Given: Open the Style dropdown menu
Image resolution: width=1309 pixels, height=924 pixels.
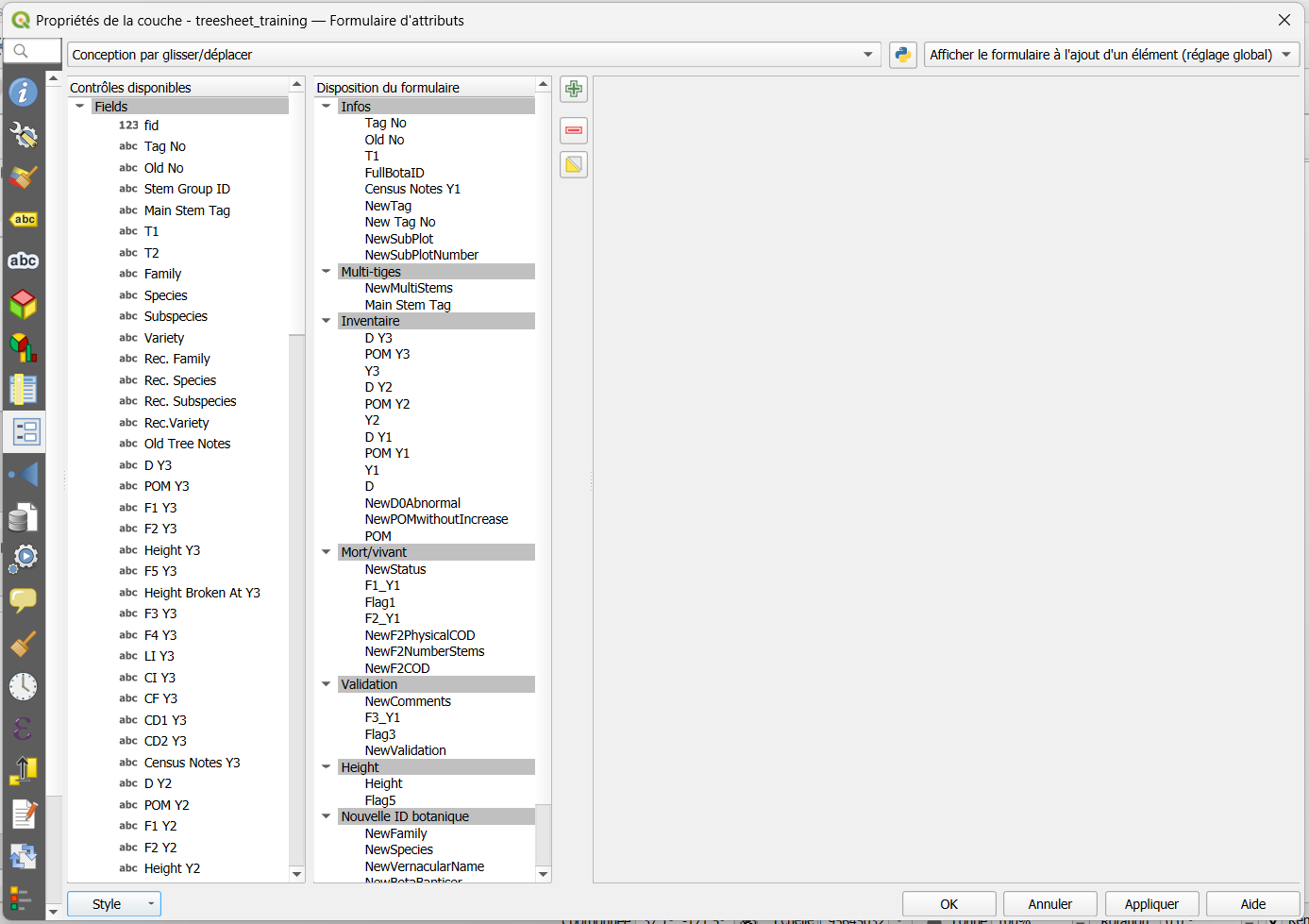Looking at the screenshot, I should (x=114, y=904).
